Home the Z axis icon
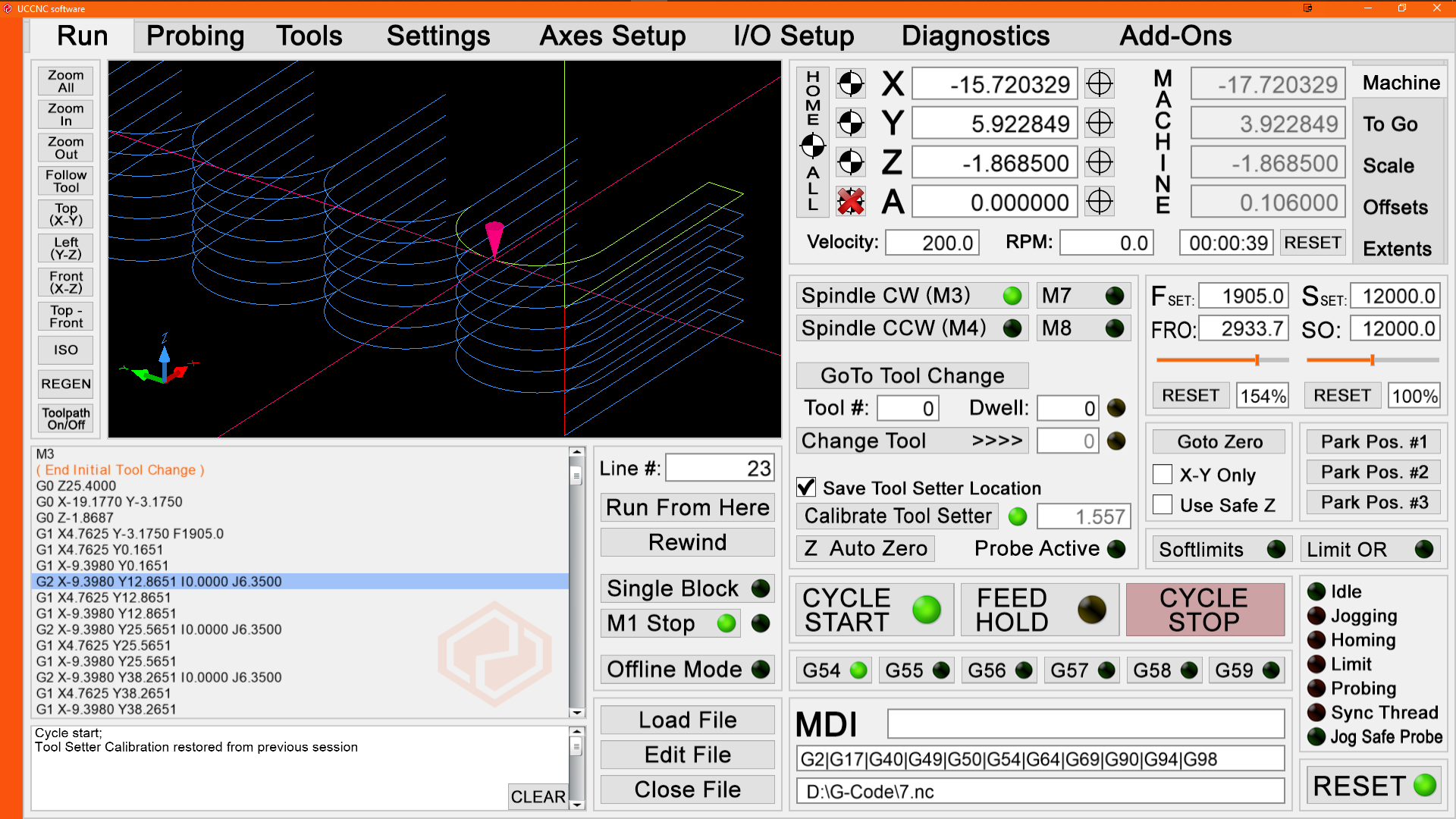This screenshot has height=819, width=1456. tap(850, 162)
